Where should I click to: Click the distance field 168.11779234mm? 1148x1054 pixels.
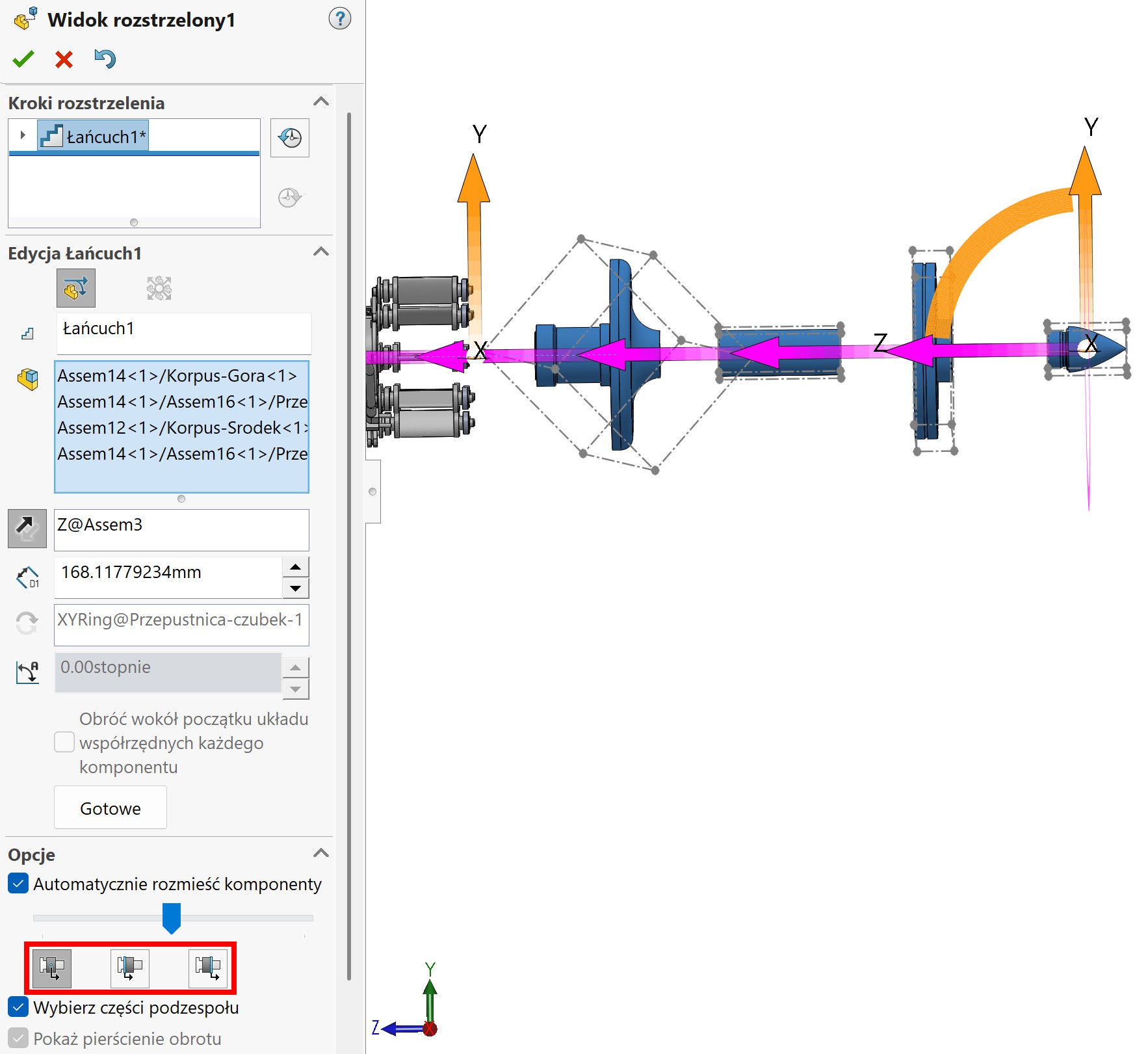point(168,573)
